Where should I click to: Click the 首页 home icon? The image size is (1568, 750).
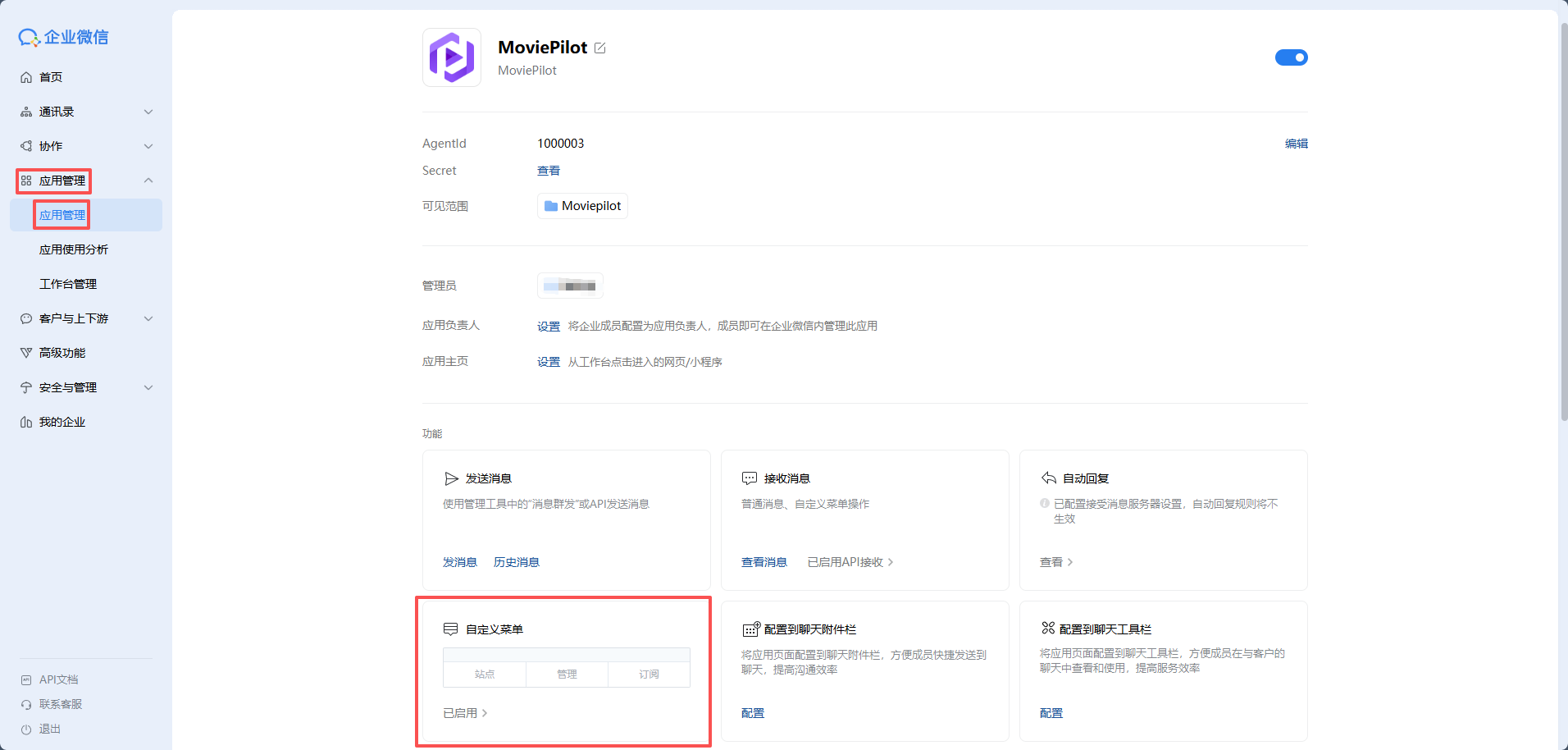26,77
